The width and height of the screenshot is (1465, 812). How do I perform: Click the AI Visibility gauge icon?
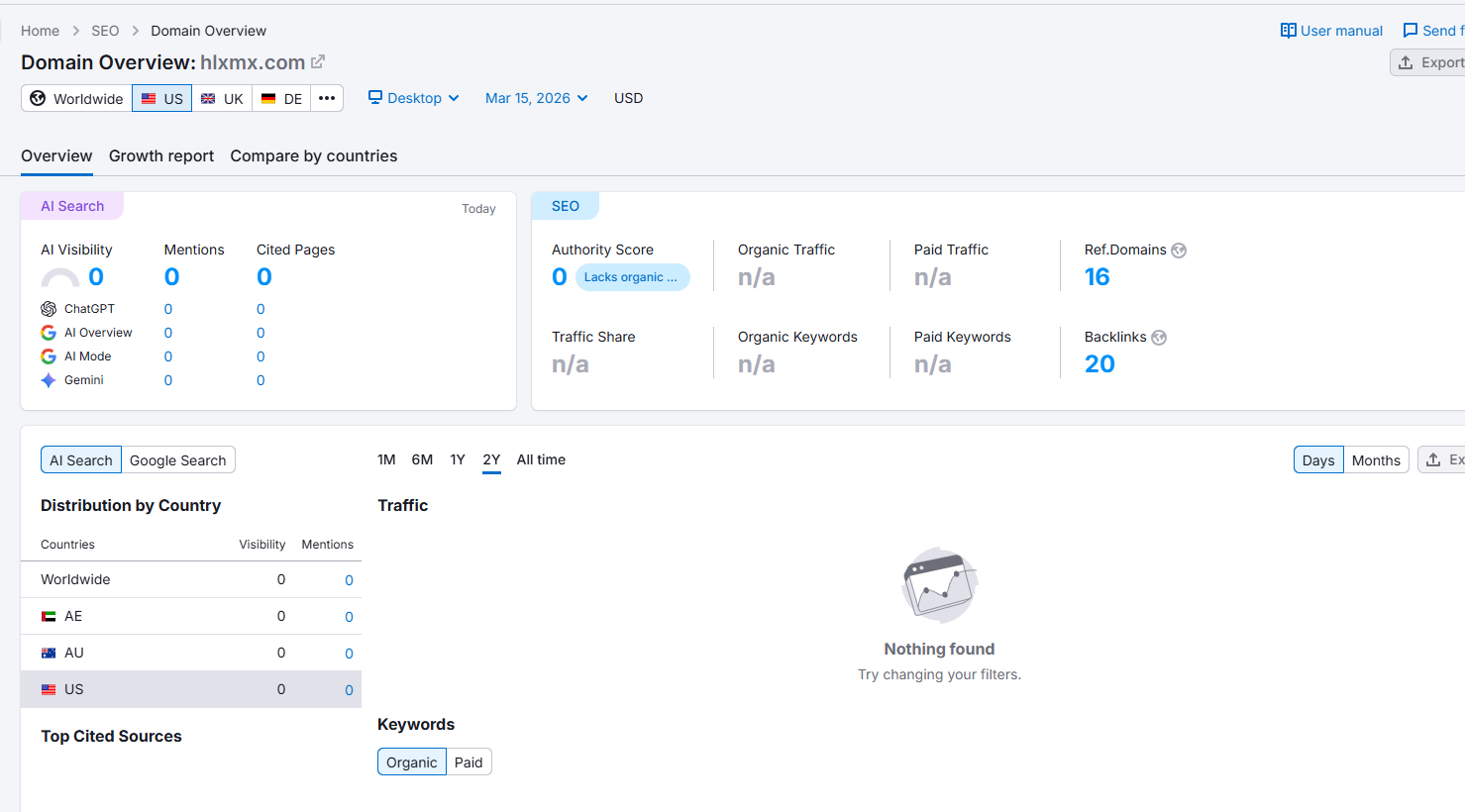[x=59, y=278]
